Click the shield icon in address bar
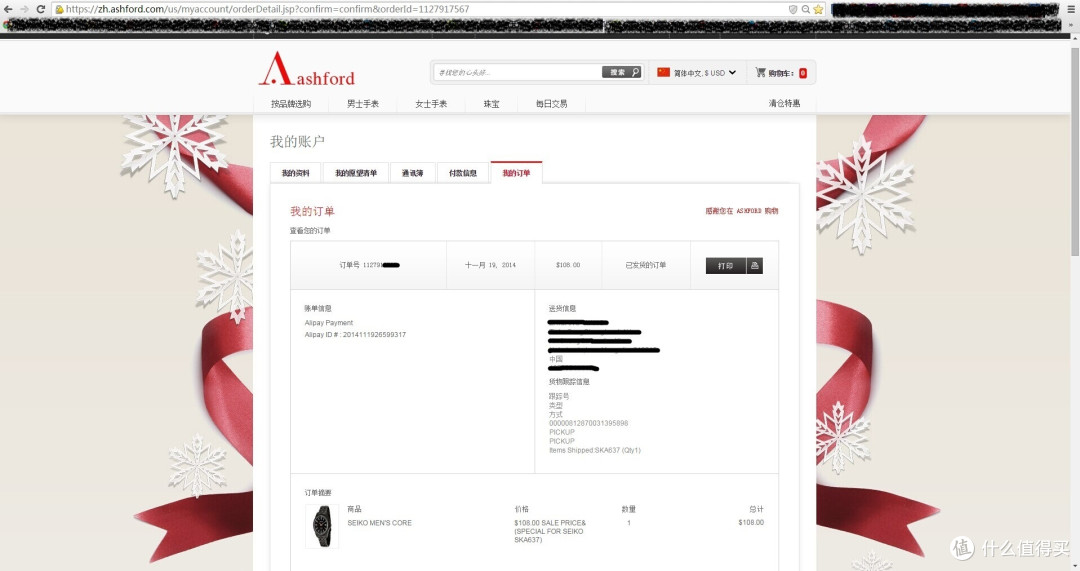This screenshot has width=1080, height=571. [x=793, y=9]
